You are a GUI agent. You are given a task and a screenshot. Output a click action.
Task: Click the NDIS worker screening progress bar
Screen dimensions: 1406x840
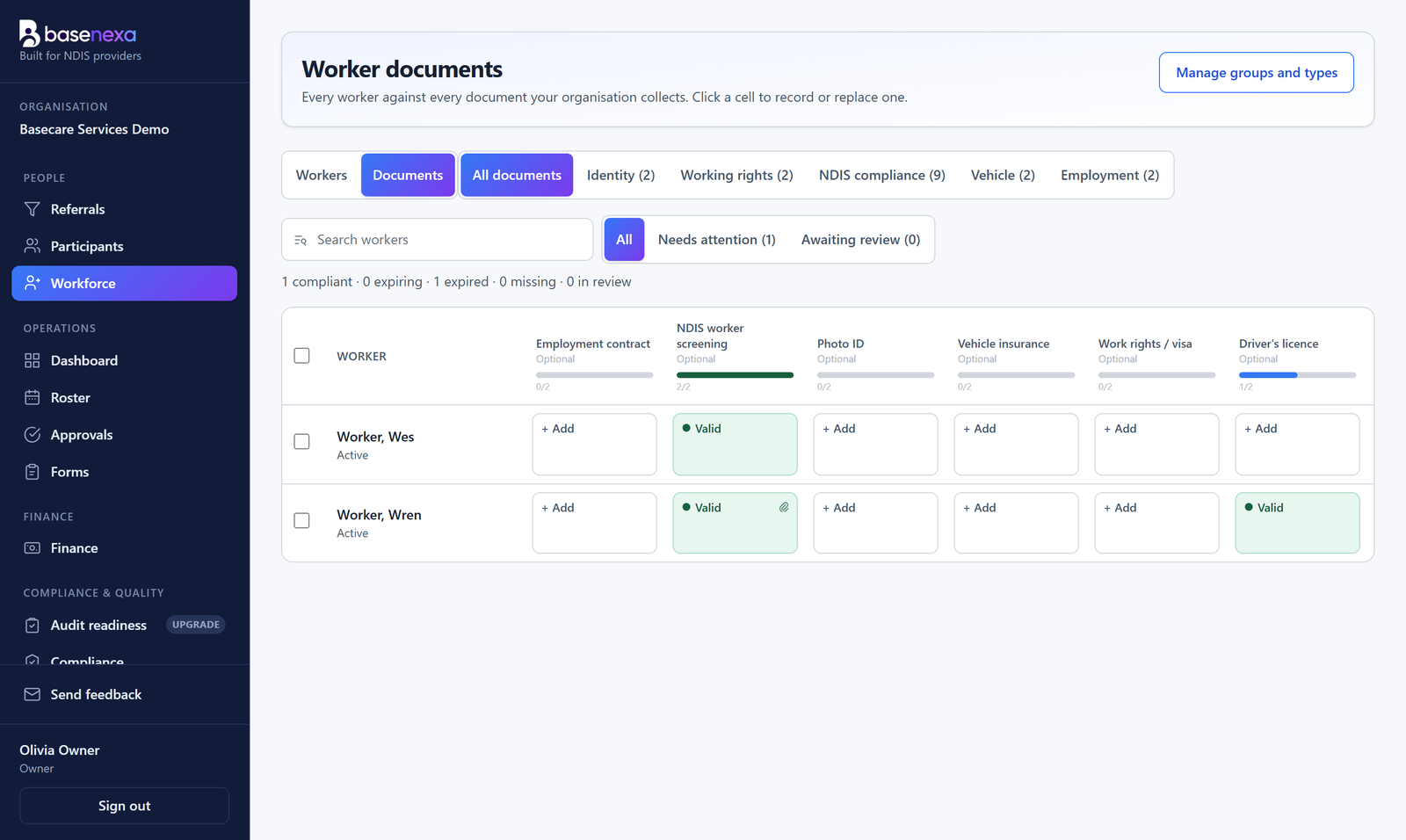tap(735, 375)
